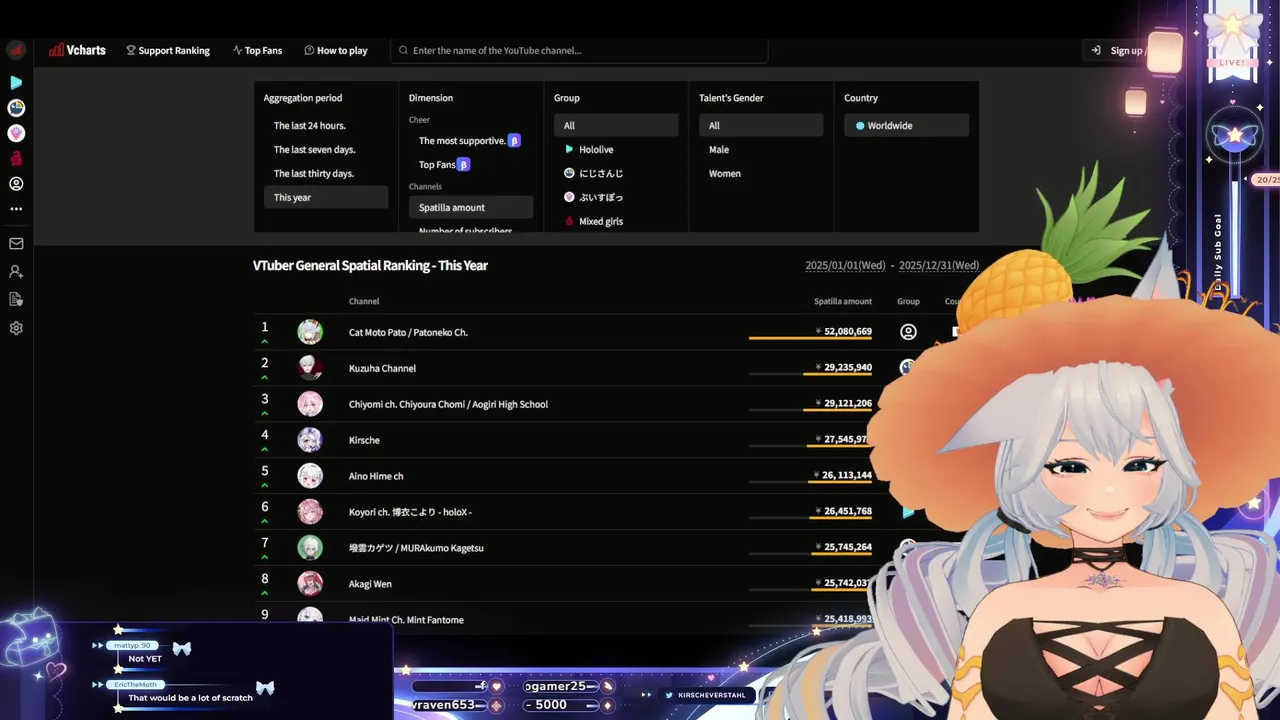Click the Group column header

click(x=908, y=301)
